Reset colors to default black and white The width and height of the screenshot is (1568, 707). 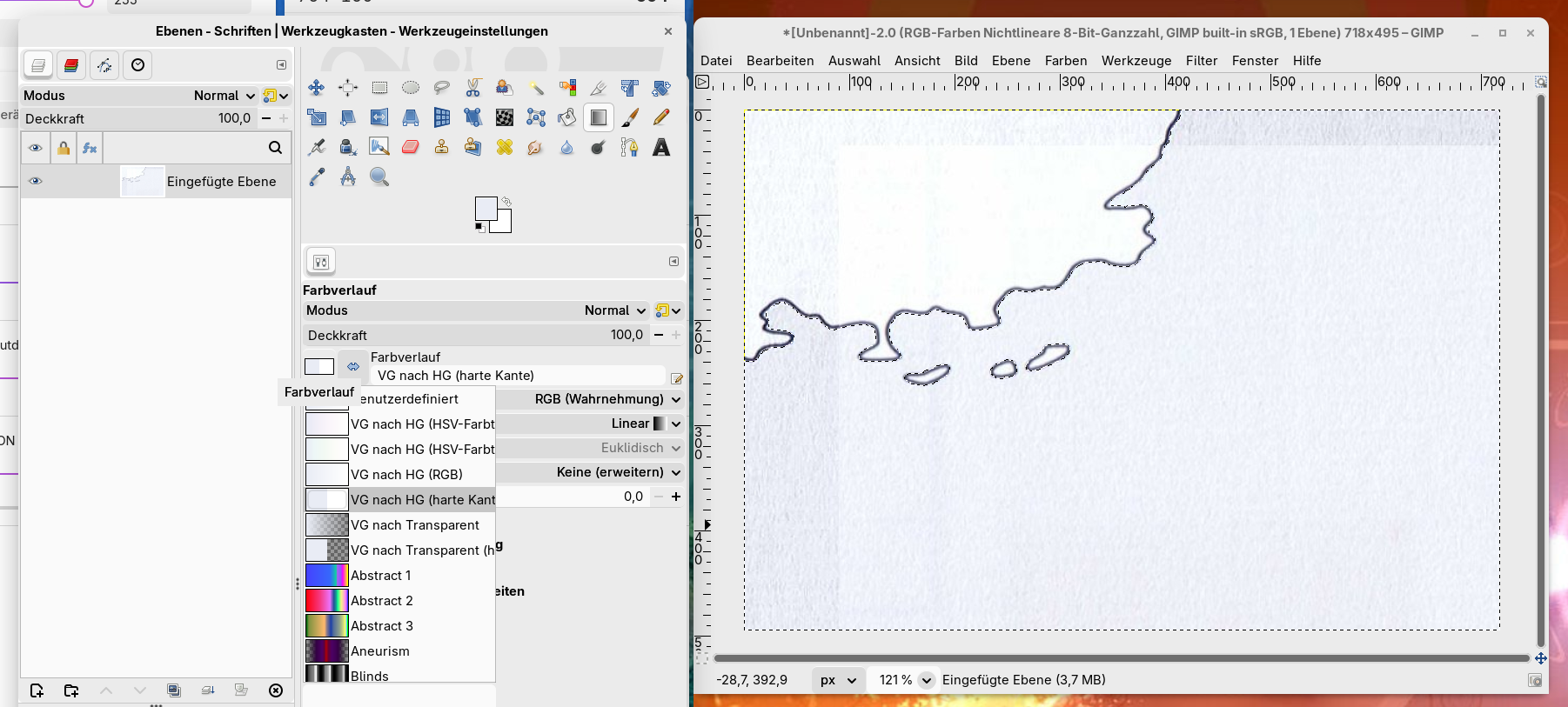(479, 228)
